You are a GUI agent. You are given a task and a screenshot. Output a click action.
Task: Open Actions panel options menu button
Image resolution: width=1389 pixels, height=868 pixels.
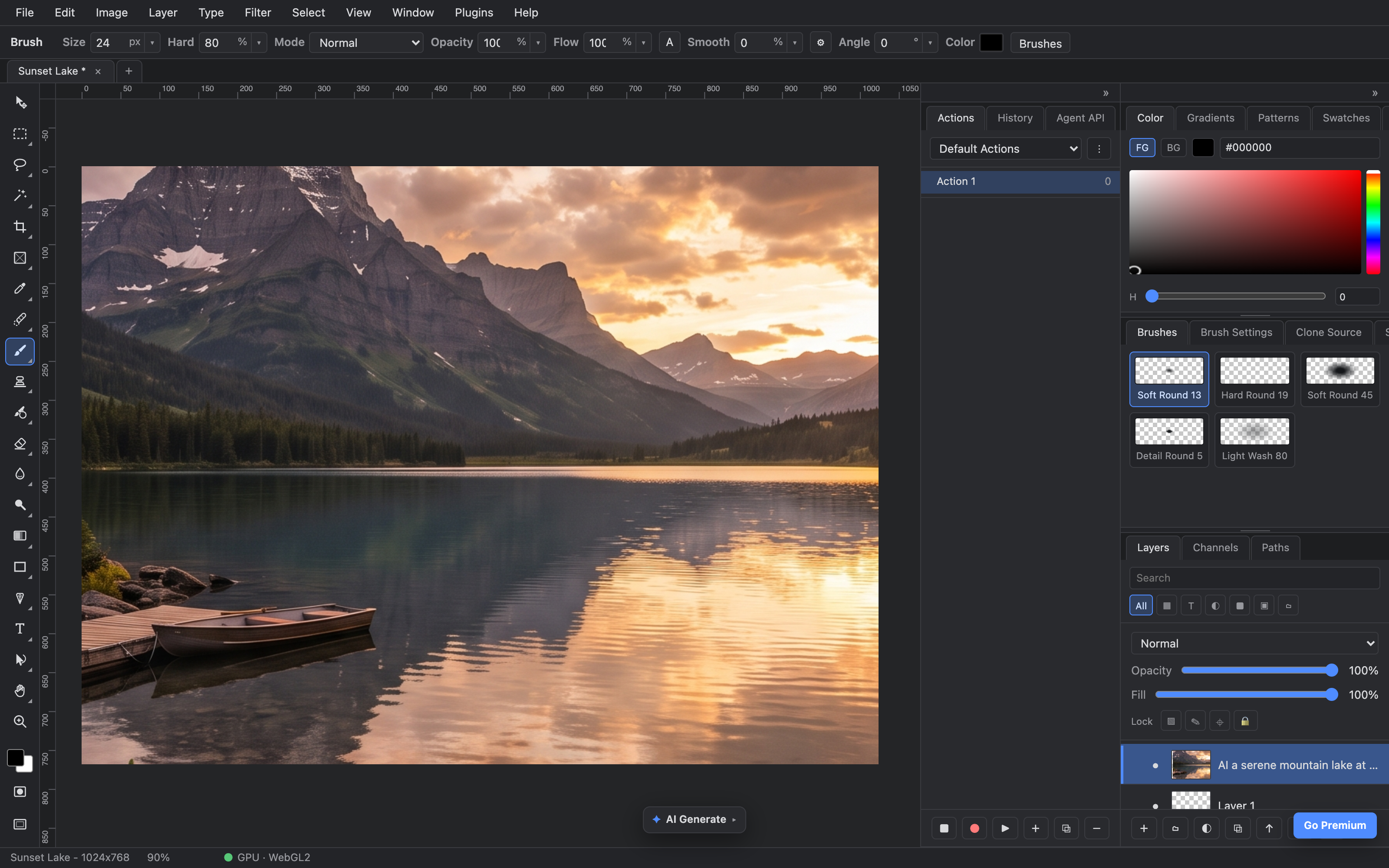tap(1099, 149)
